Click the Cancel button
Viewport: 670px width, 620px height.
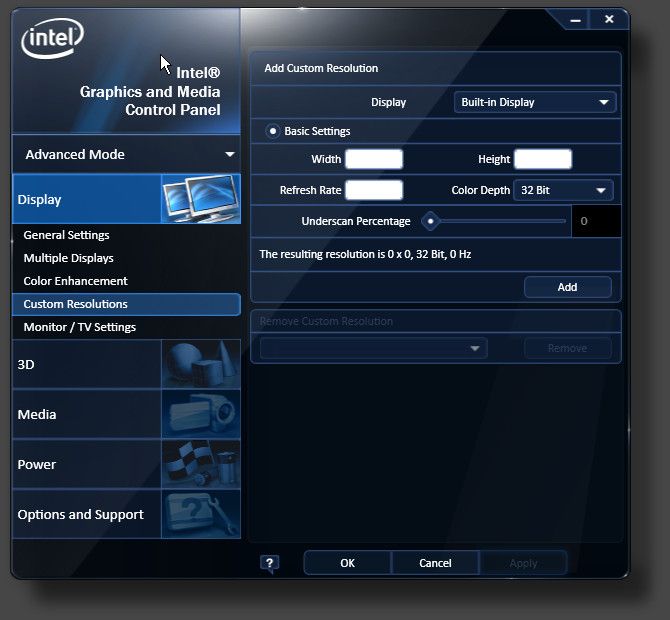[435, 563]
